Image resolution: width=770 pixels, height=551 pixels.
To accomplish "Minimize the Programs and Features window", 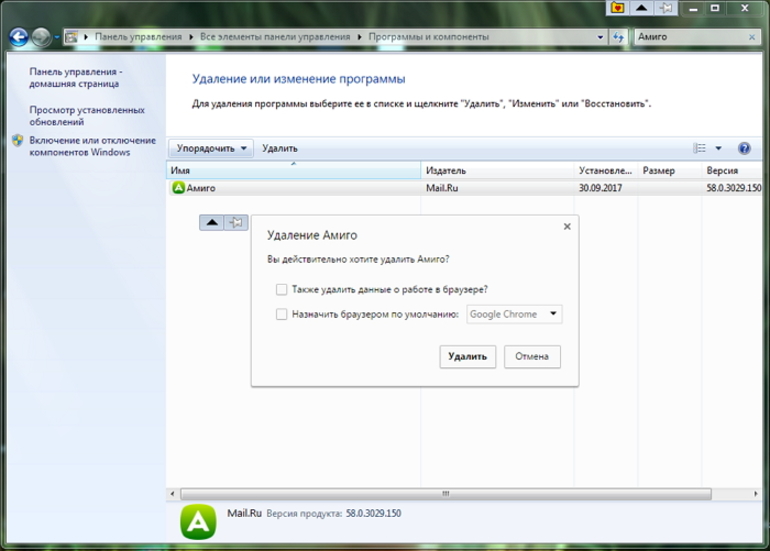I will tap(693, 8).
